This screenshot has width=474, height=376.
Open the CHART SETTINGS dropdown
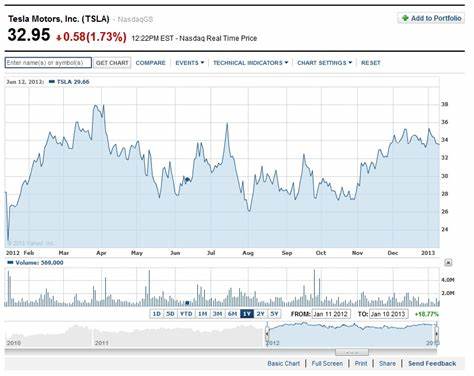point(324,63)
